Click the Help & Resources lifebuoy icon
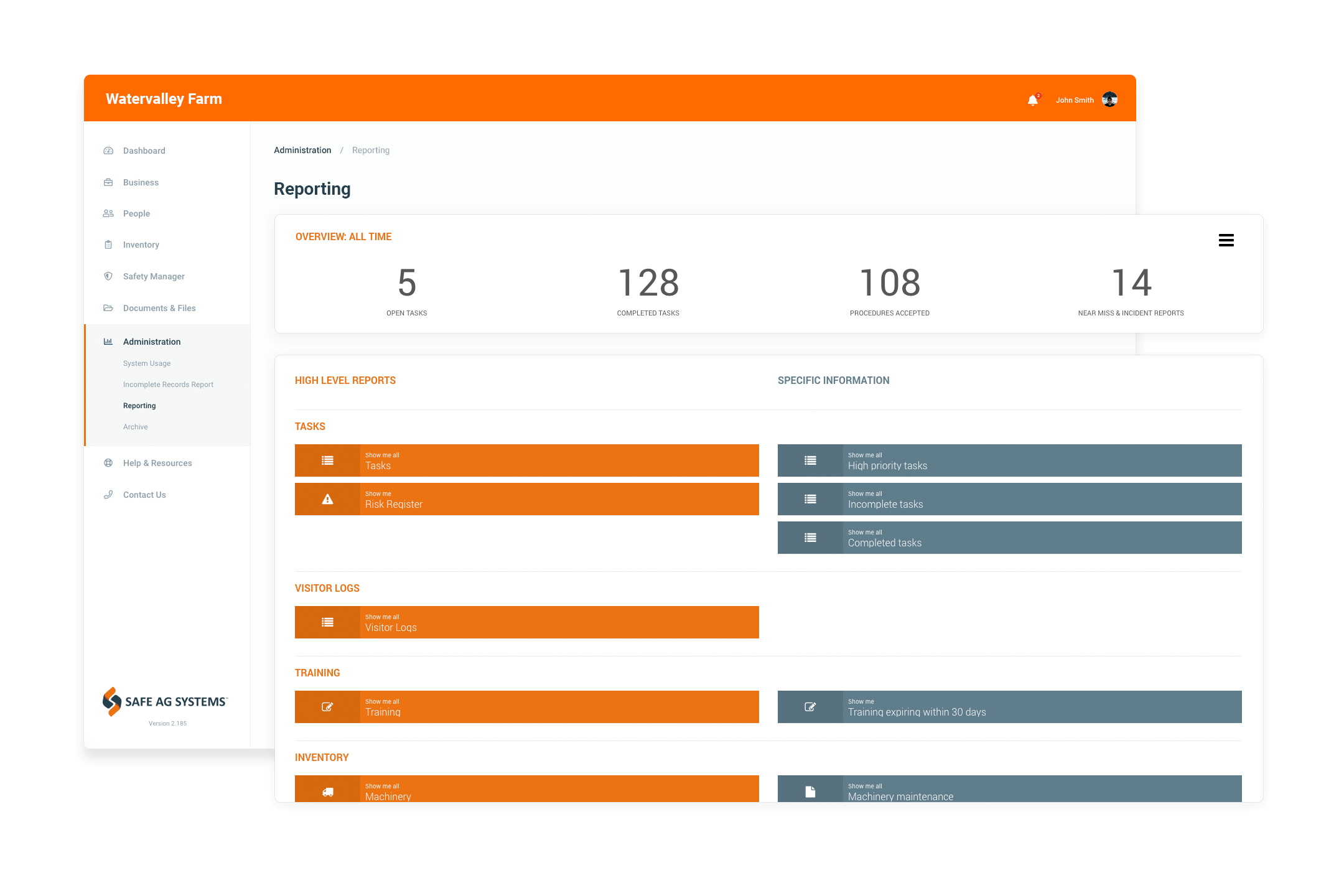Image resolution: width=1344 pixels, height=896 pixels. click(x=108, y=463)
